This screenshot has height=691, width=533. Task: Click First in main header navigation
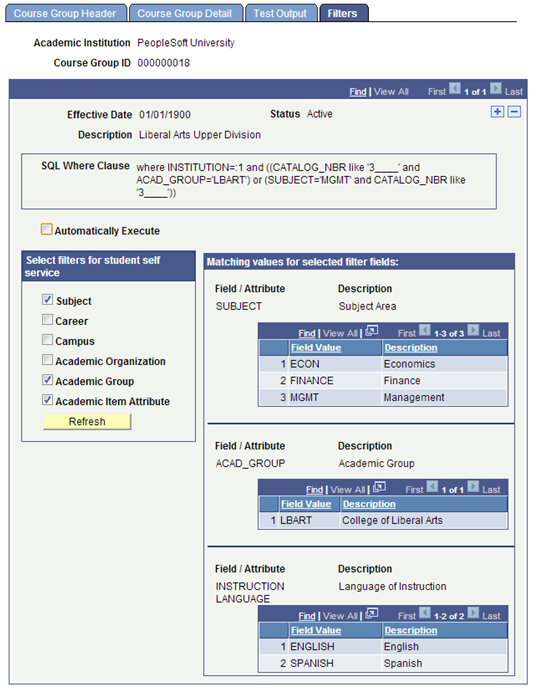pos(436,92)
